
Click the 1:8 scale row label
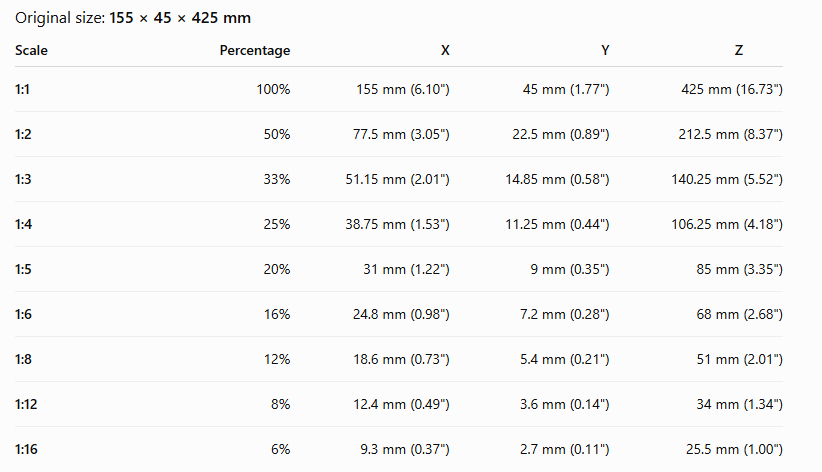(x=23, y=360)
